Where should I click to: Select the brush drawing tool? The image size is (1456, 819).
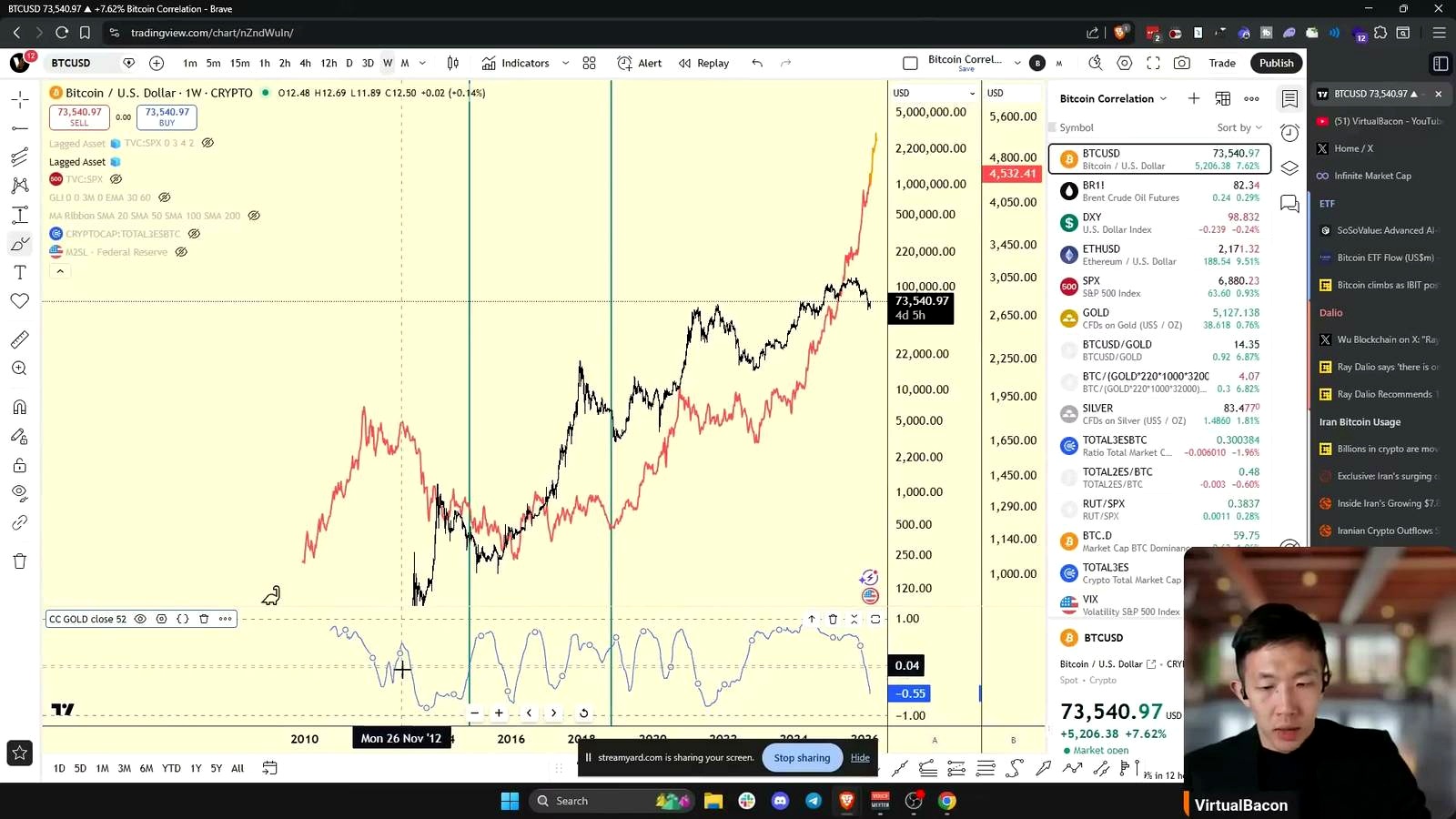(20, 244)
